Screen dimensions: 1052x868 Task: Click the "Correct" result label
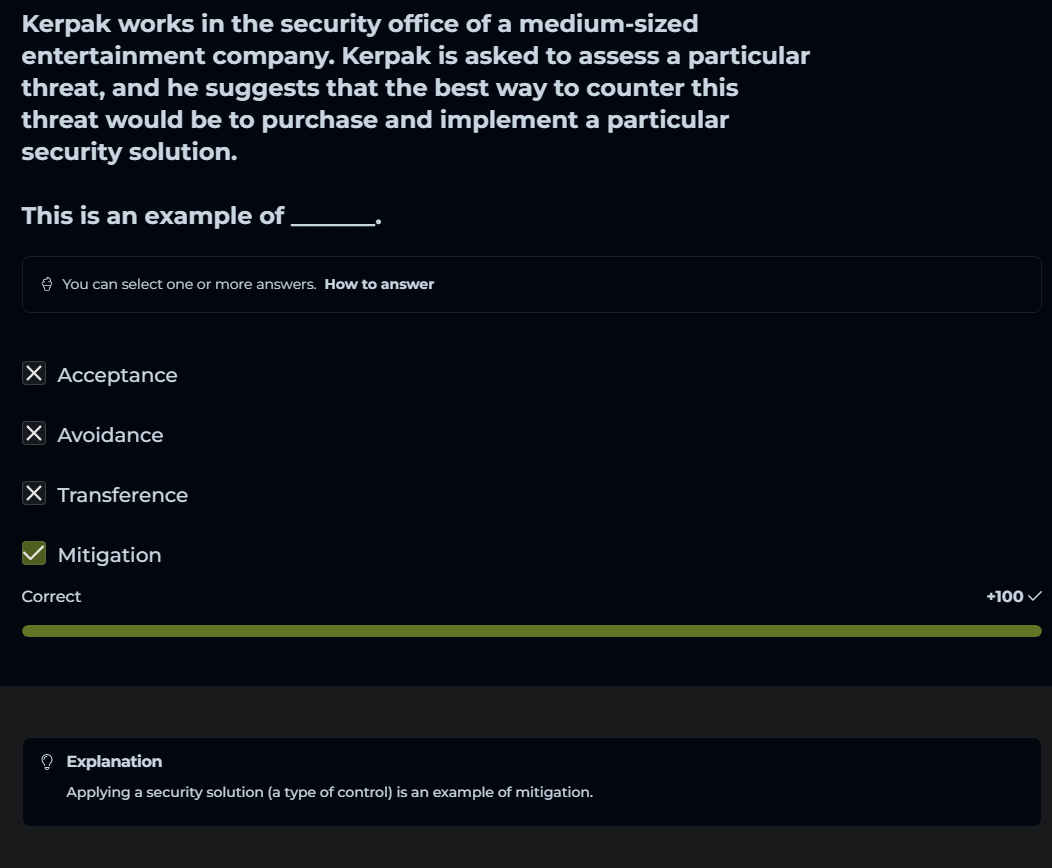[51, 597]
